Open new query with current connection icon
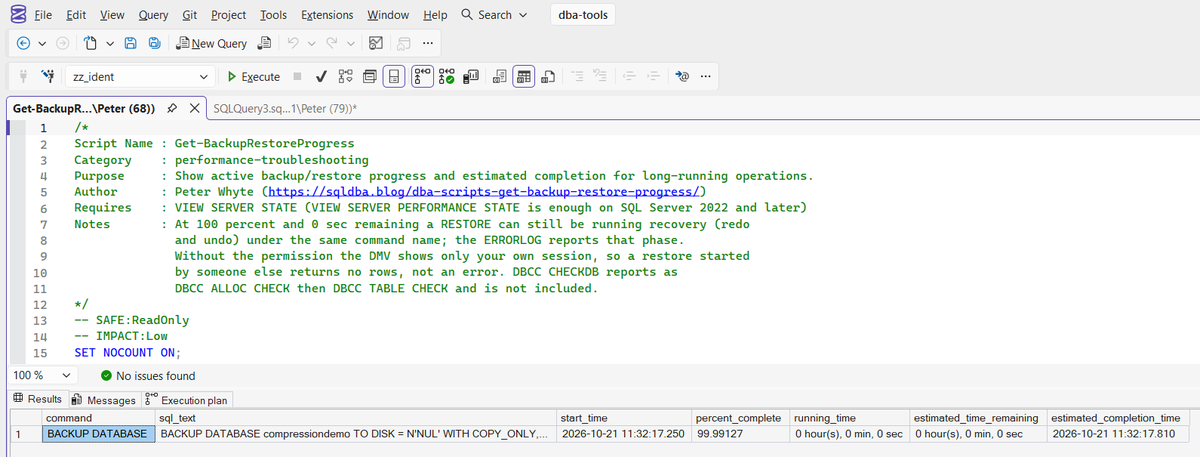 click(265, 43)
